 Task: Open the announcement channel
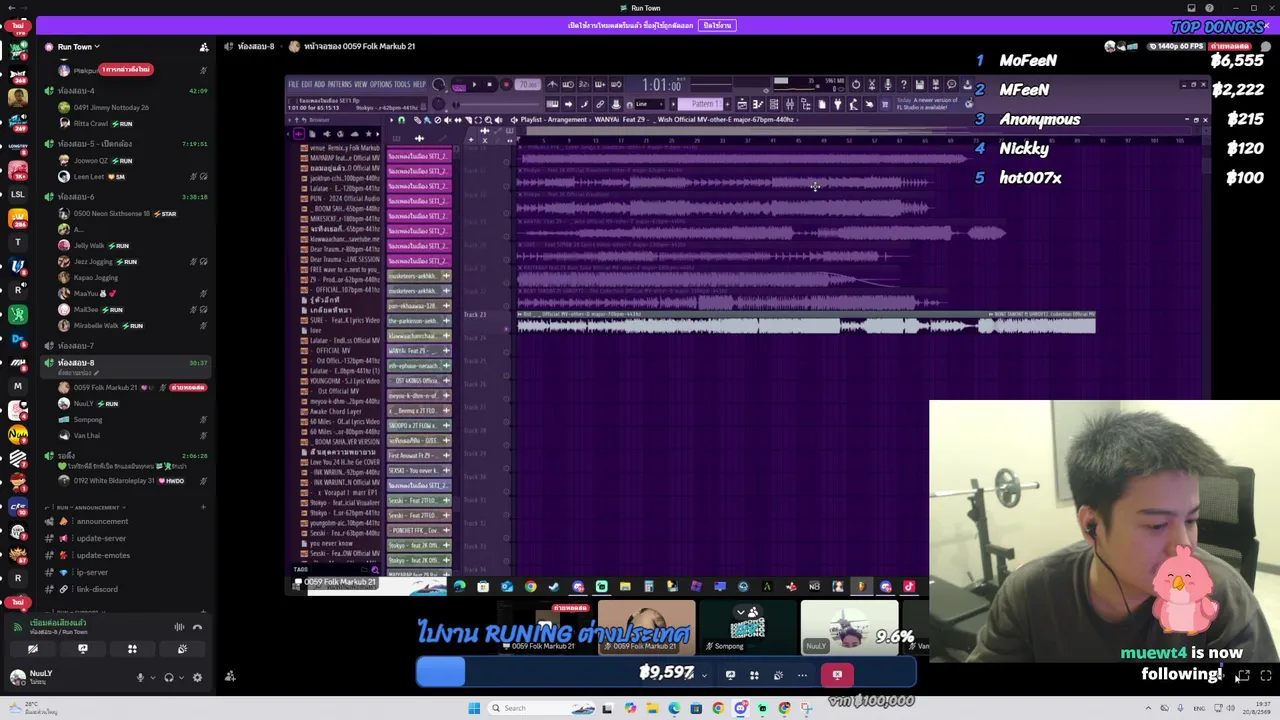[102, 521]
